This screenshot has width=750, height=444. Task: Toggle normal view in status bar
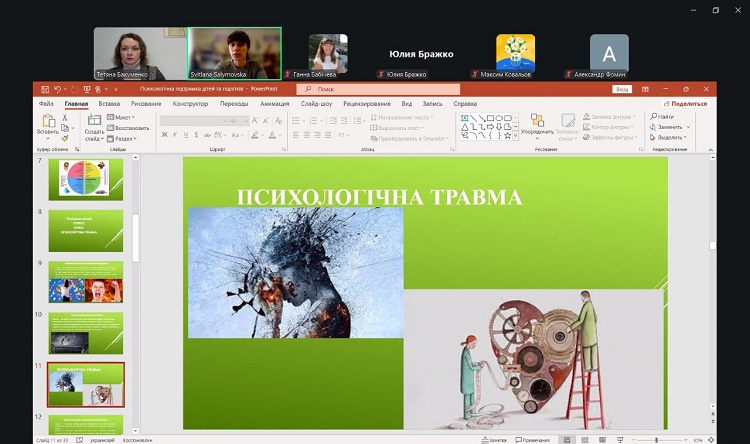[x=566, y=440]
